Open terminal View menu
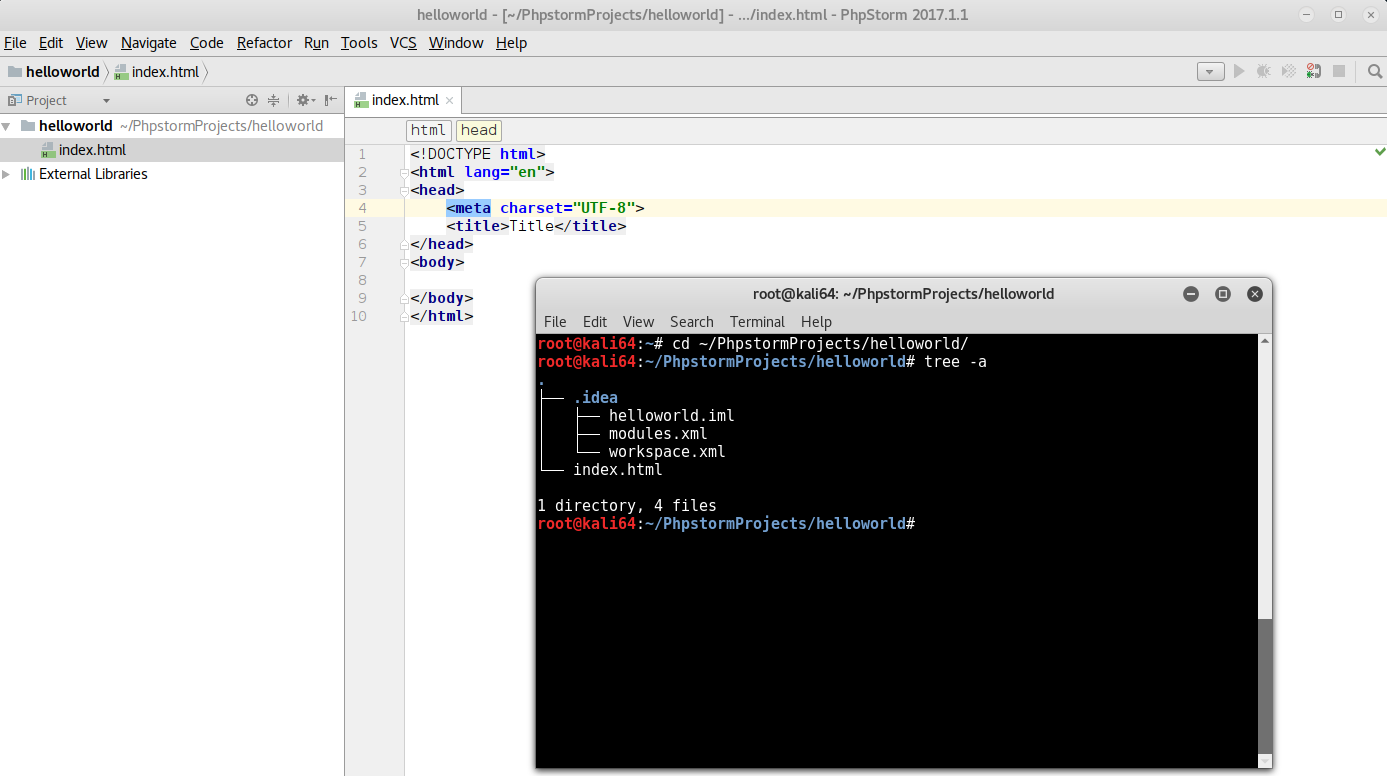The image size is (1387, 776). (638, 322)
